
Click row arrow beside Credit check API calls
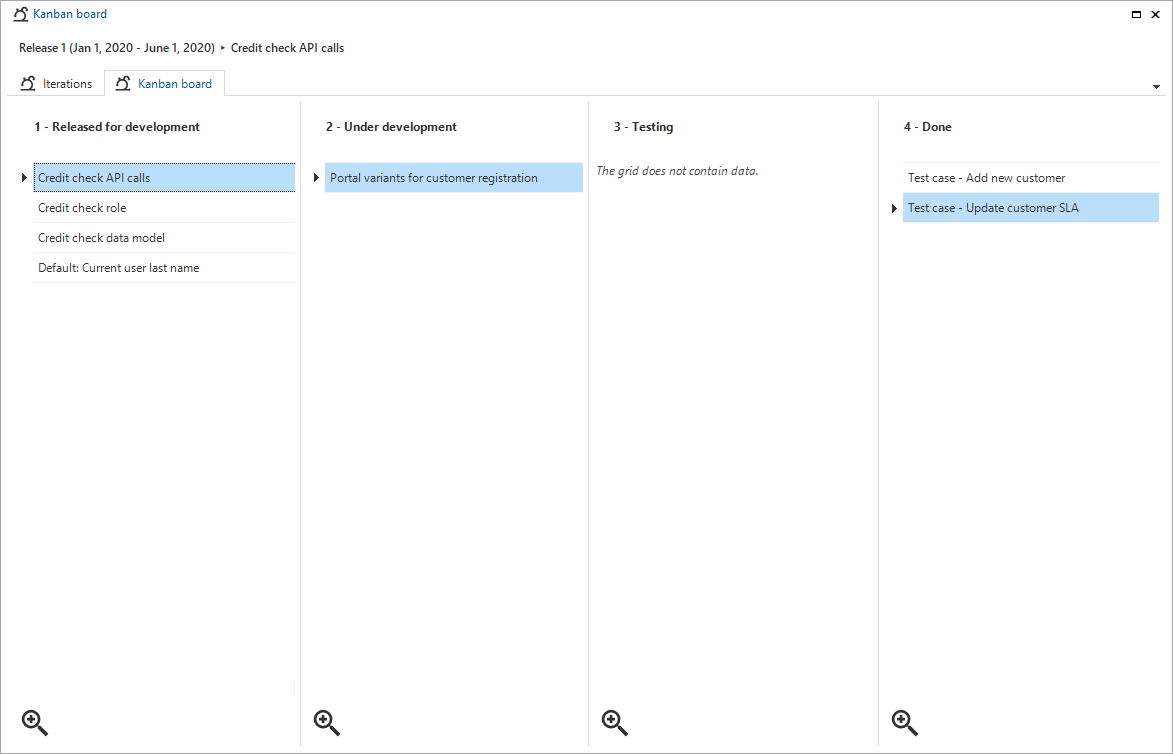(24, 178)
